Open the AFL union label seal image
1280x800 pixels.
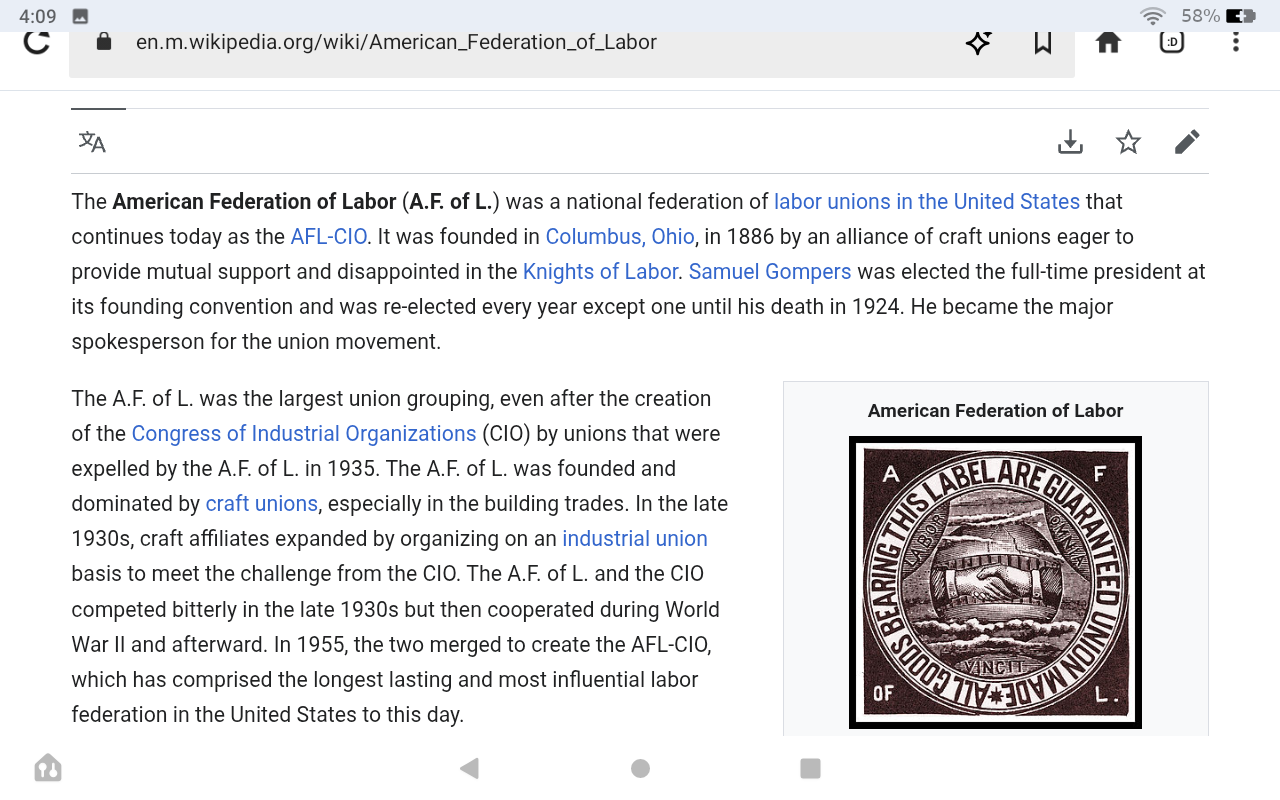click(x=995, y=582)
